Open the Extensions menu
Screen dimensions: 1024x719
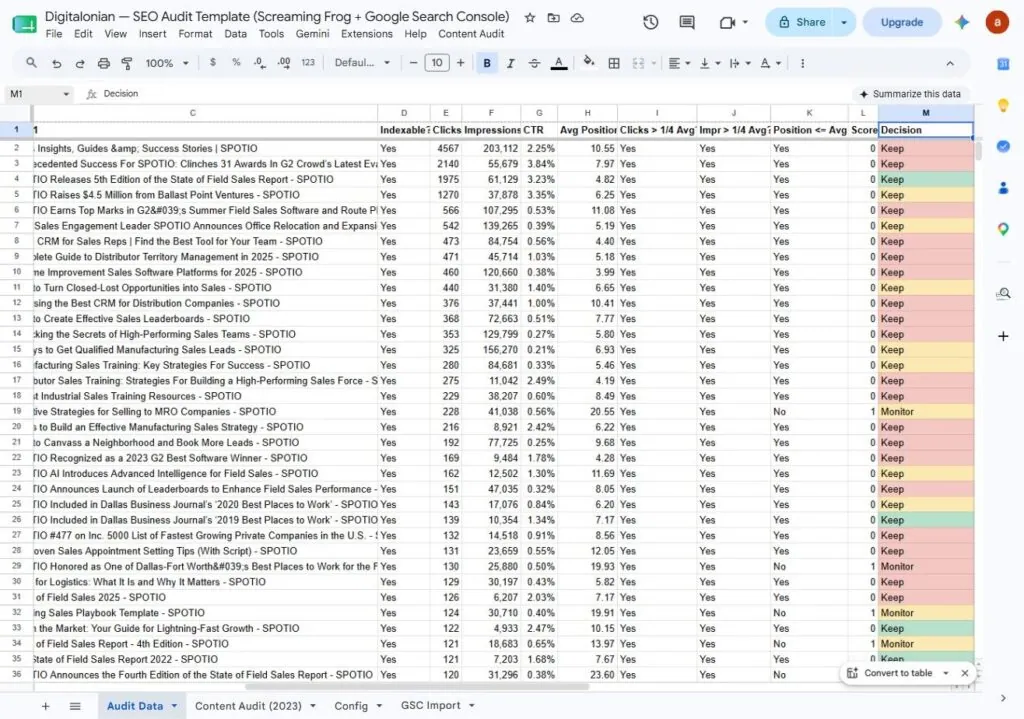coord(366,34)
